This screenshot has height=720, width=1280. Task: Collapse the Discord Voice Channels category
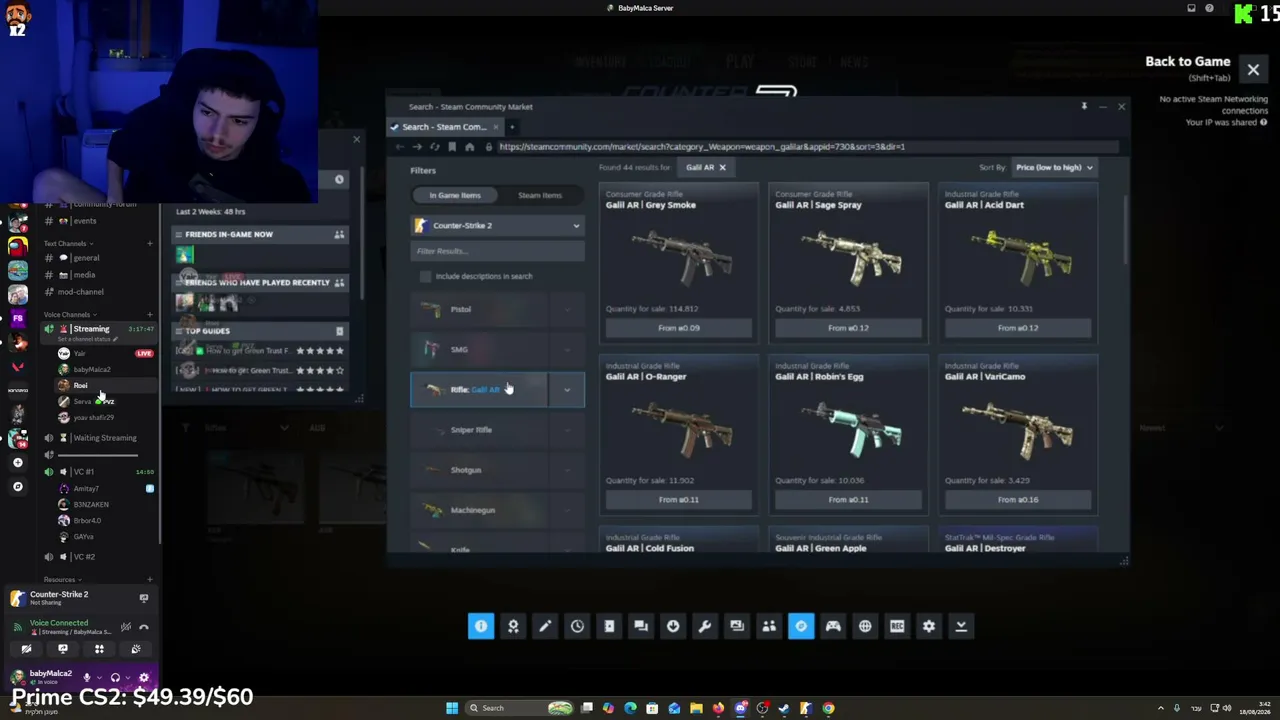coord(70,314)
